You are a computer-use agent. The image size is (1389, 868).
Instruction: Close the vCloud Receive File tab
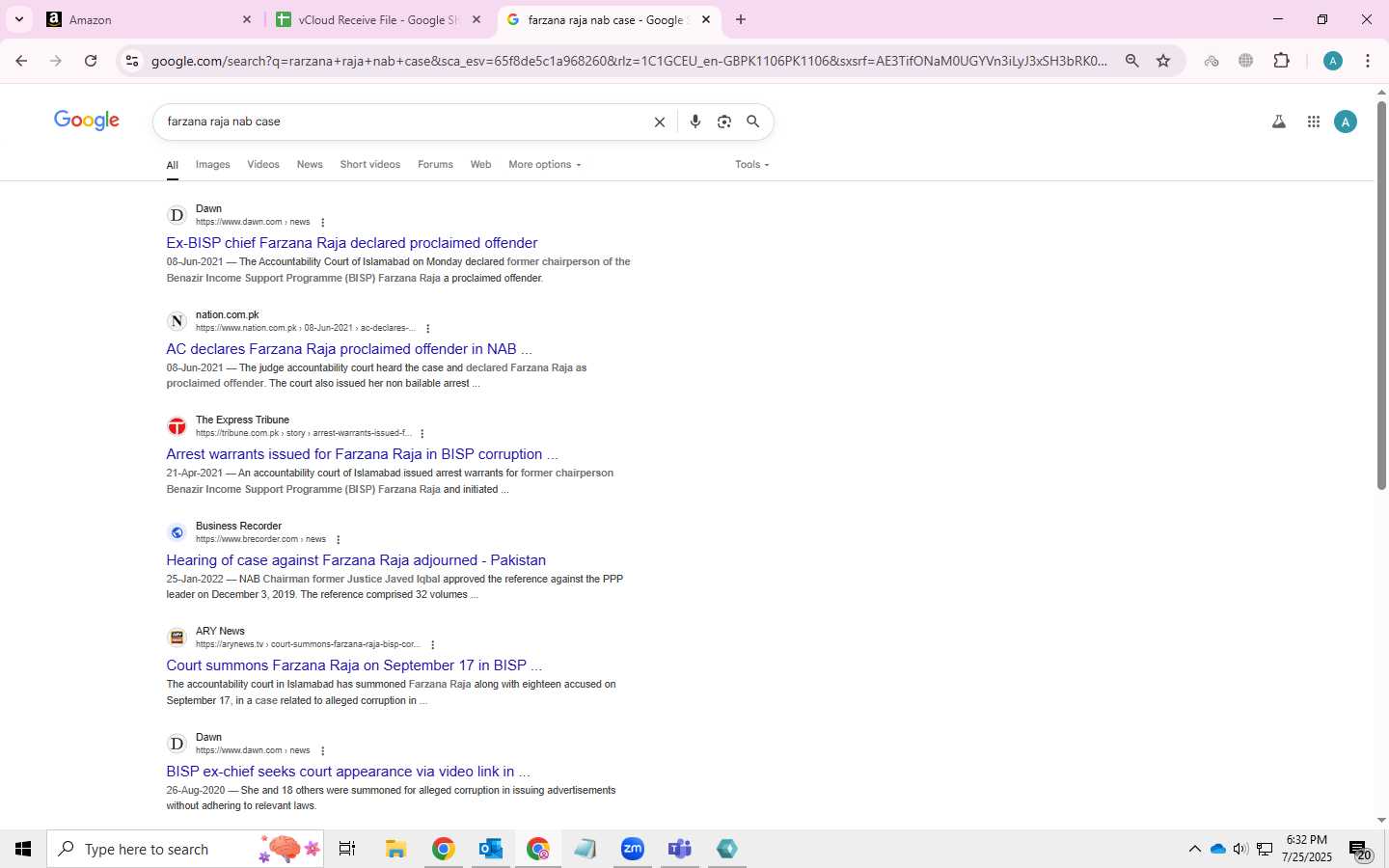477,19
